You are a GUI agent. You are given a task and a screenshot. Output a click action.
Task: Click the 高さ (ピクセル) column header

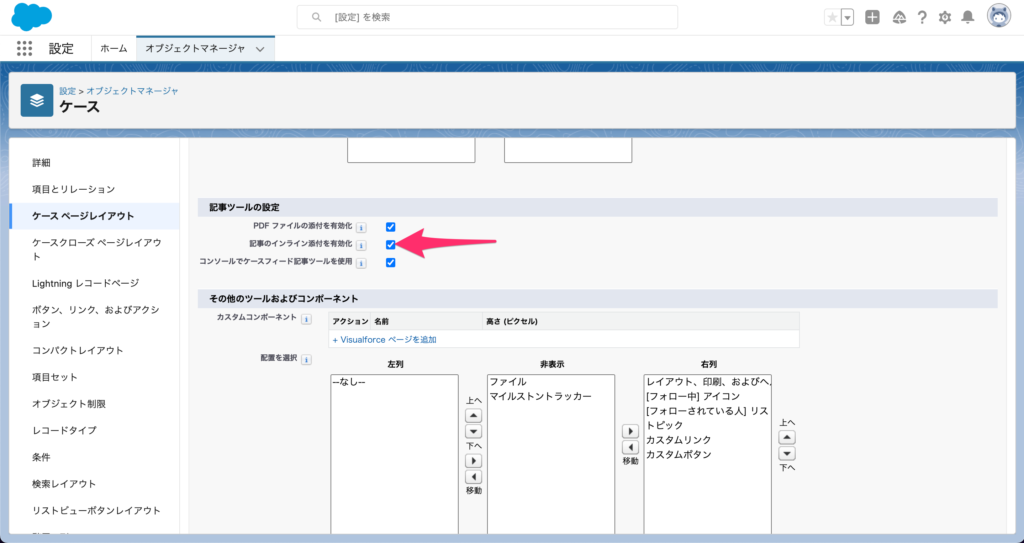click(511, 321)
